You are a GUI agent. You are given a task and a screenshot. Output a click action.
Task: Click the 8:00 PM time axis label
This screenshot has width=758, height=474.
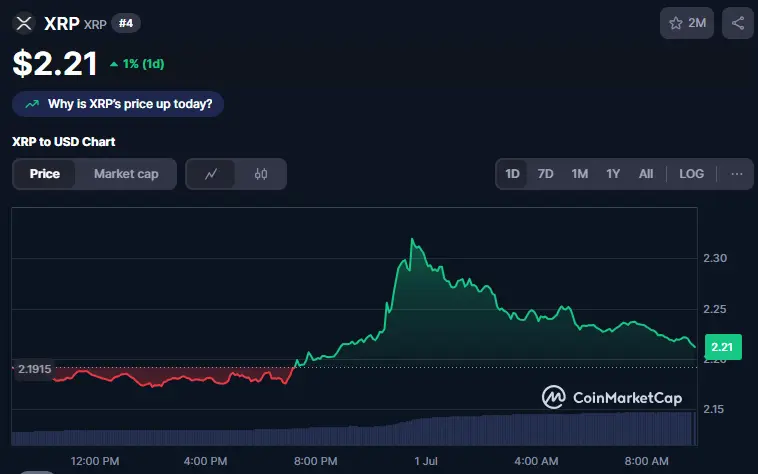[316, 461]
